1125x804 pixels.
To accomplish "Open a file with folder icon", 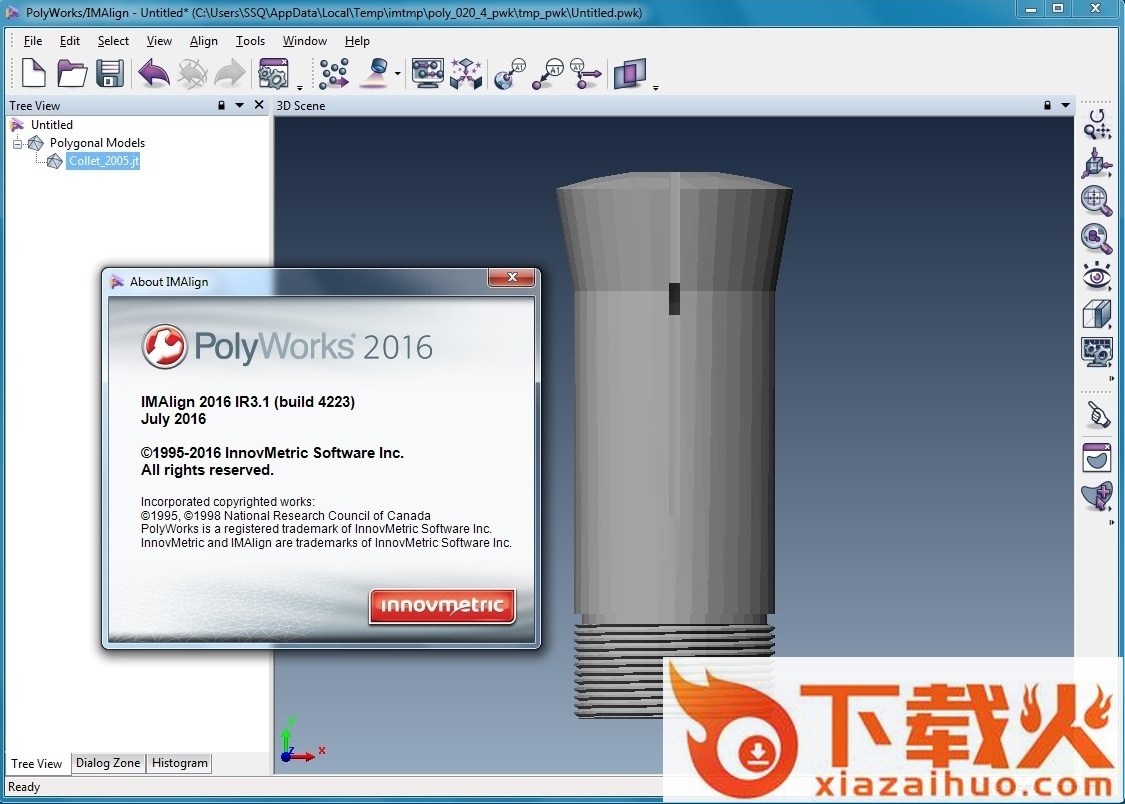I will tap(72, 73).
